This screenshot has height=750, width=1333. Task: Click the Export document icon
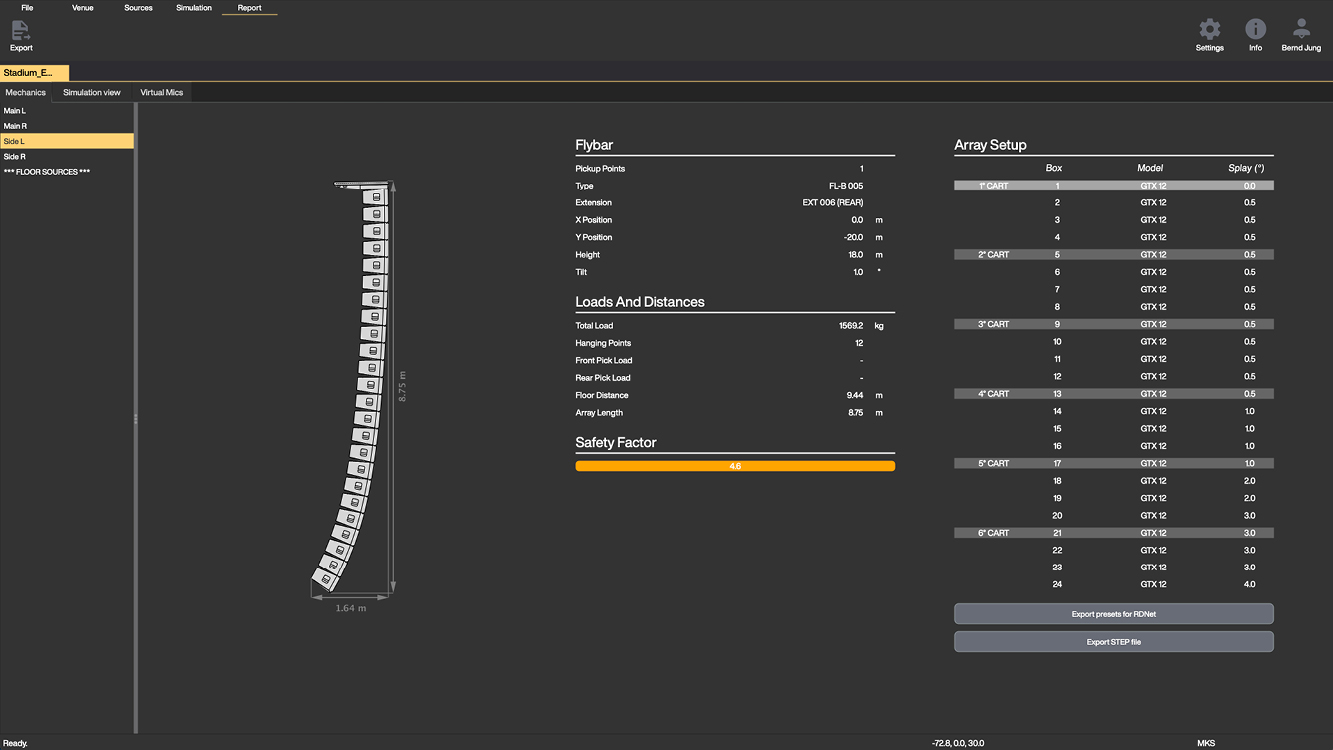(21, 31)
